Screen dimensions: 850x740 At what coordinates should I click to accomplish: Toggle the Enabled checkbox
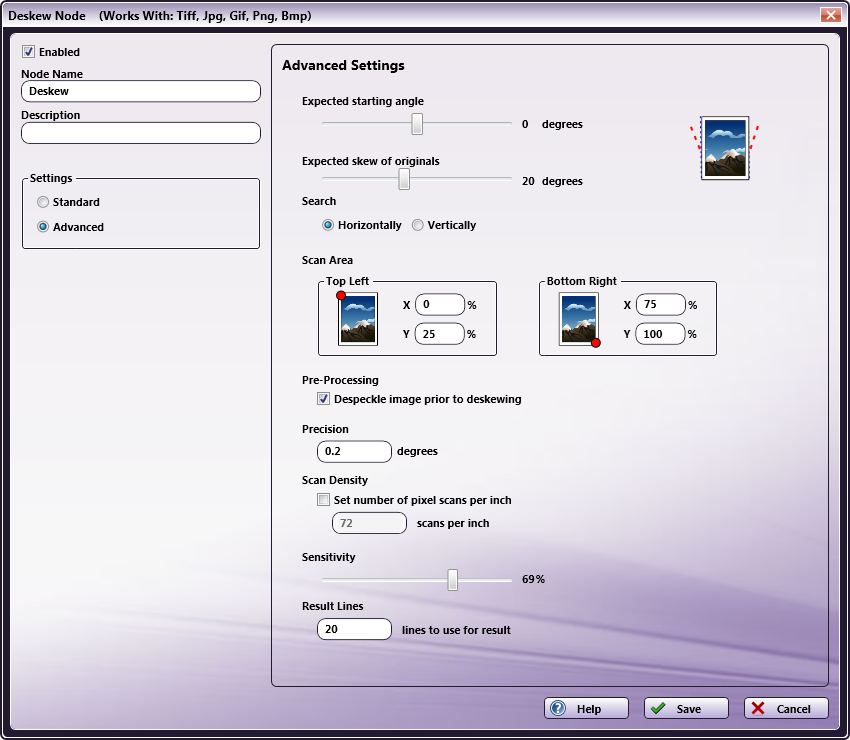28,52
